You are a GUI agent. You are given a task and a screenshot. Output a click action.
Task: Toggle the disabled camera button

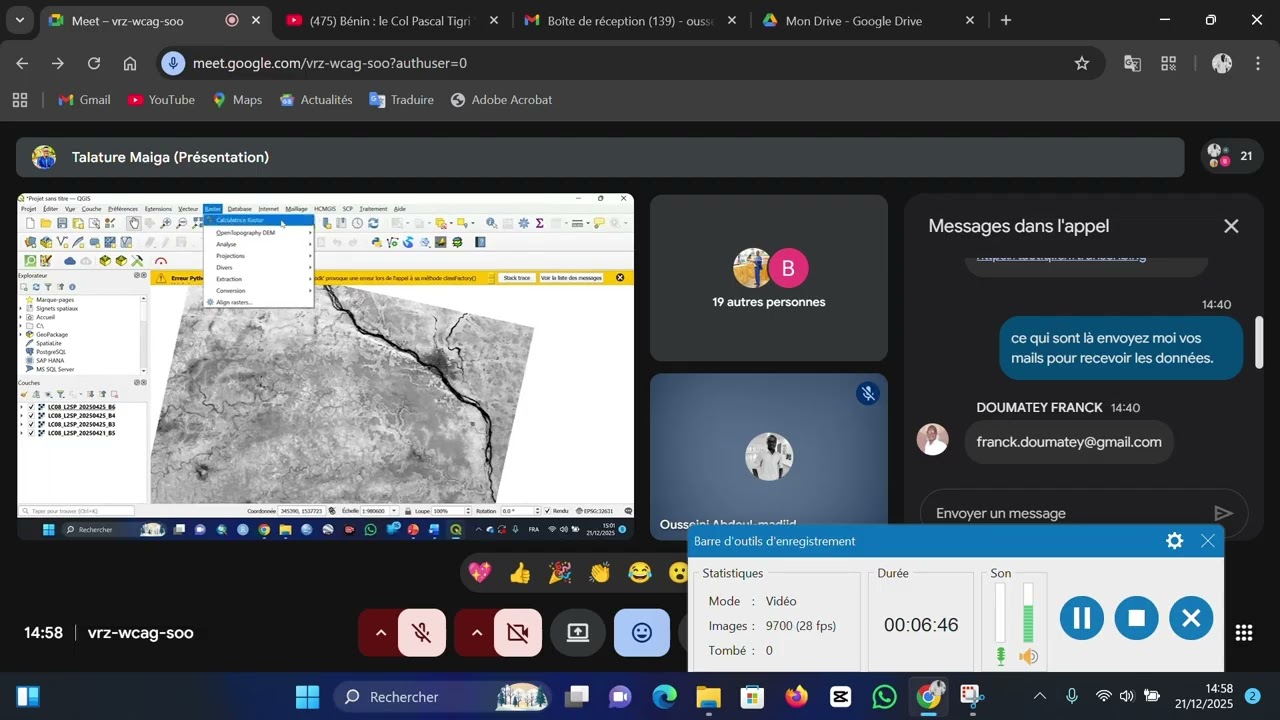(x=518, y=633)
